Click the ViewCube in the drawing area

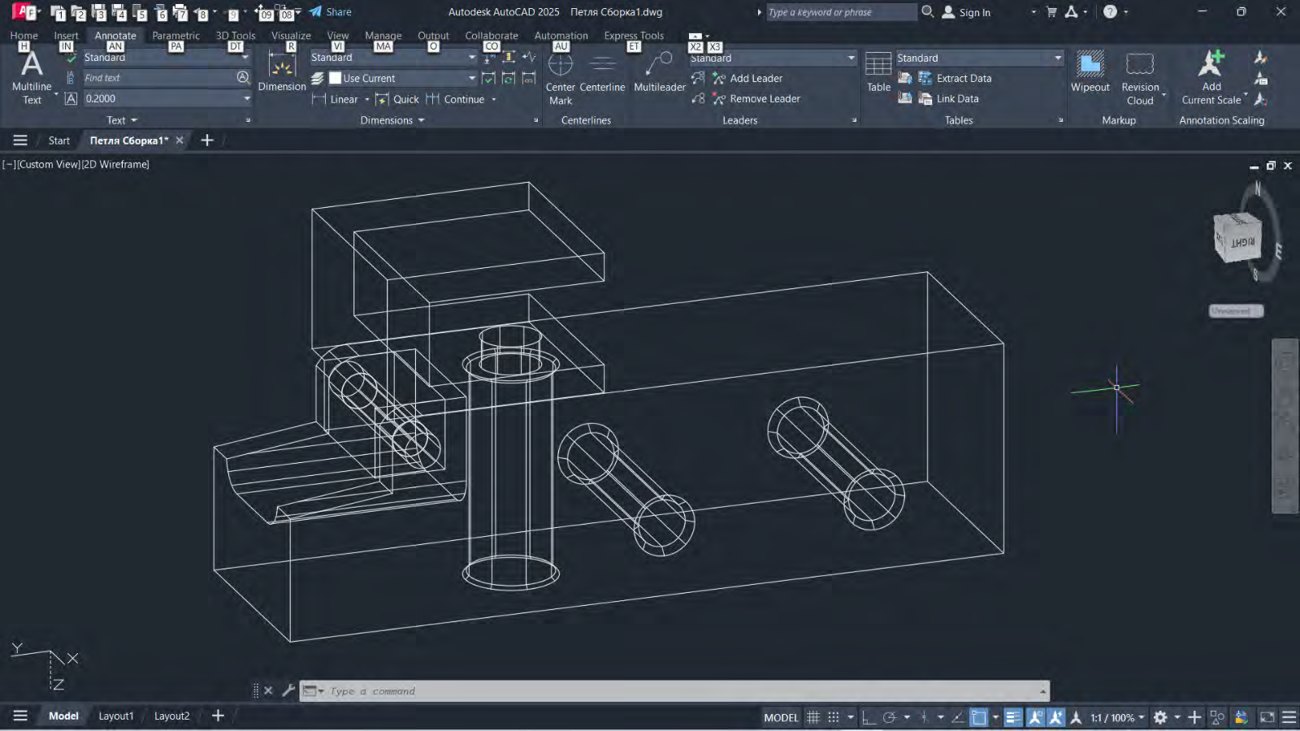pyautogui.click(x=1237, y=238)
